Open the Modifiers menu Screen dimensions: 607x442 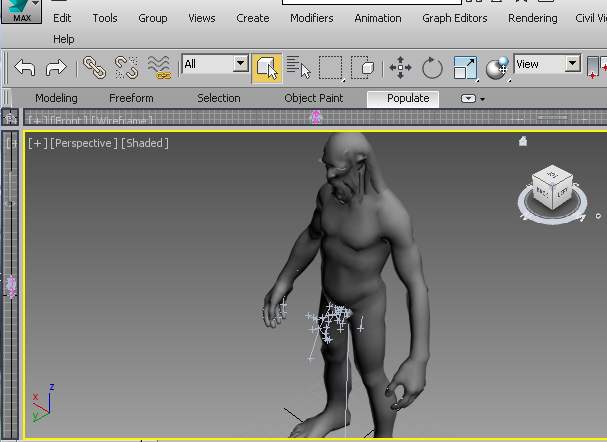coord(312,18)
